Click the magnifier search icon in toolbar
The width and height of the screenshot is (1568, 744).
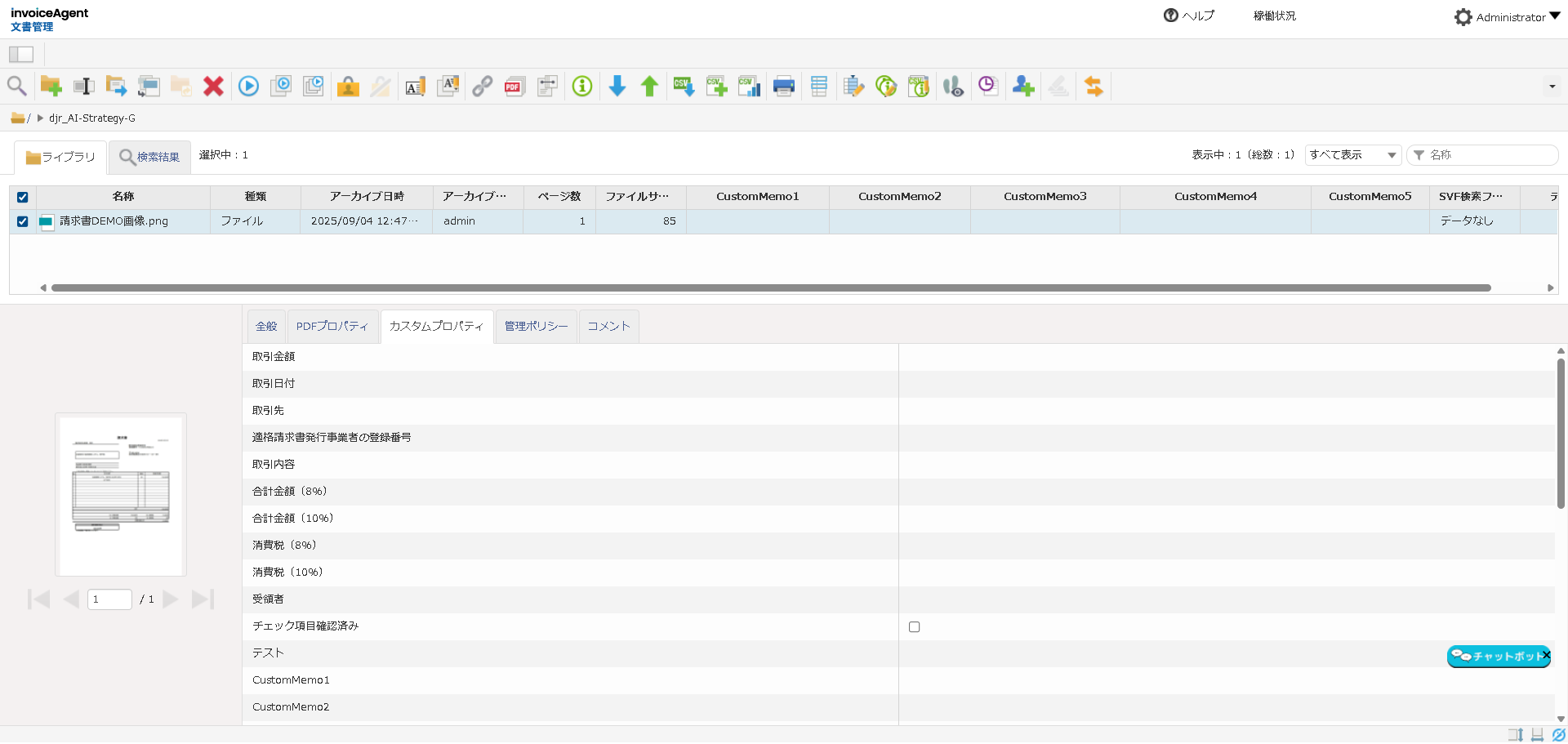click(x=16, y=86)
